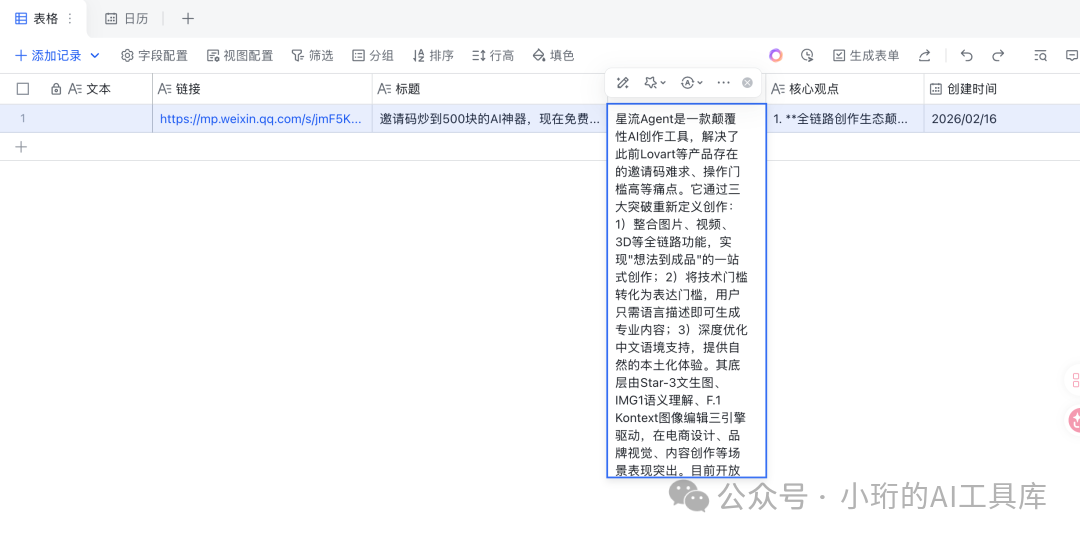Open 视图配置 settings
The width and height of the screenshot is (1080, 539).
click(240, 56)
